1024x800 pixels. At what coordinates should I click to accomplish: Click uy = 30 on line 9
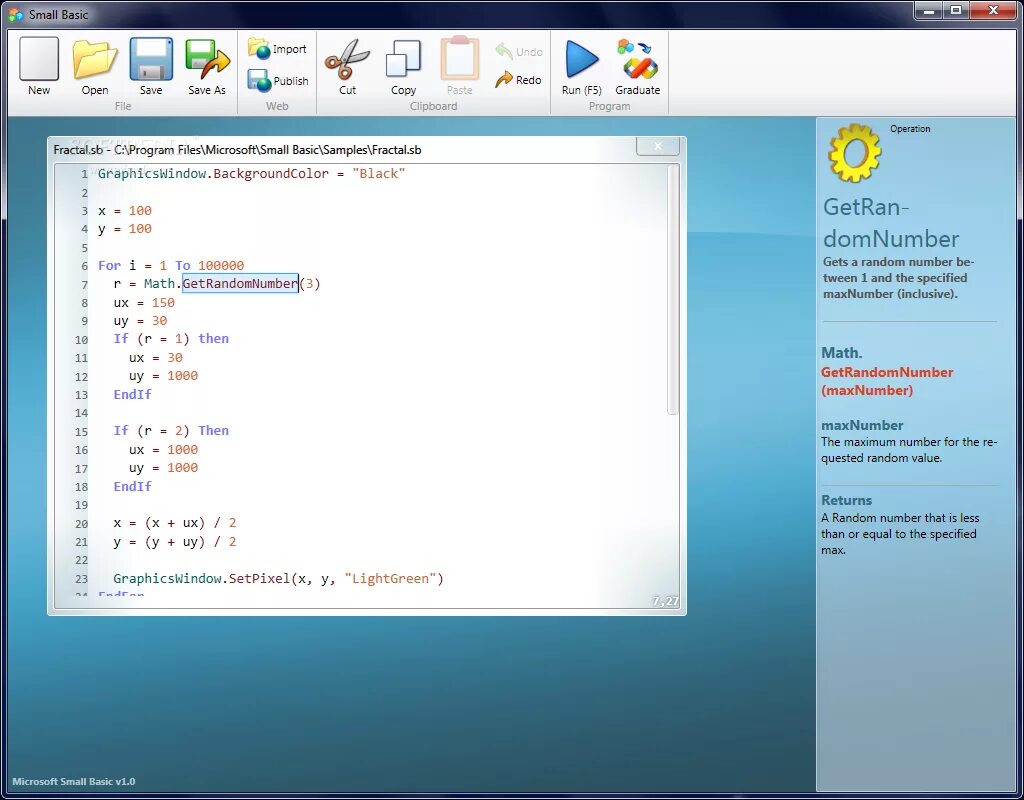[140, 321]
